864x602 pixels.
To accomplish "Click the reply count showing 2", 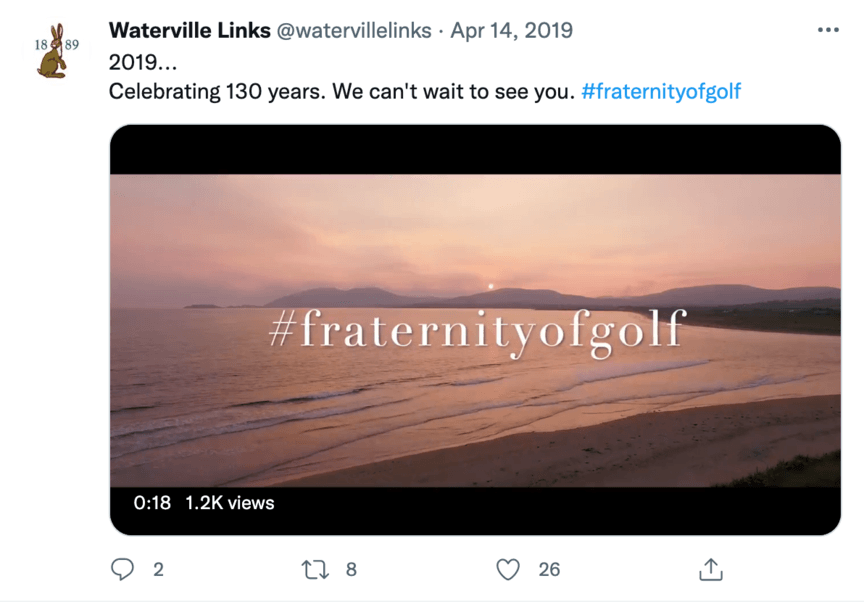I will (x=158, y=570).
